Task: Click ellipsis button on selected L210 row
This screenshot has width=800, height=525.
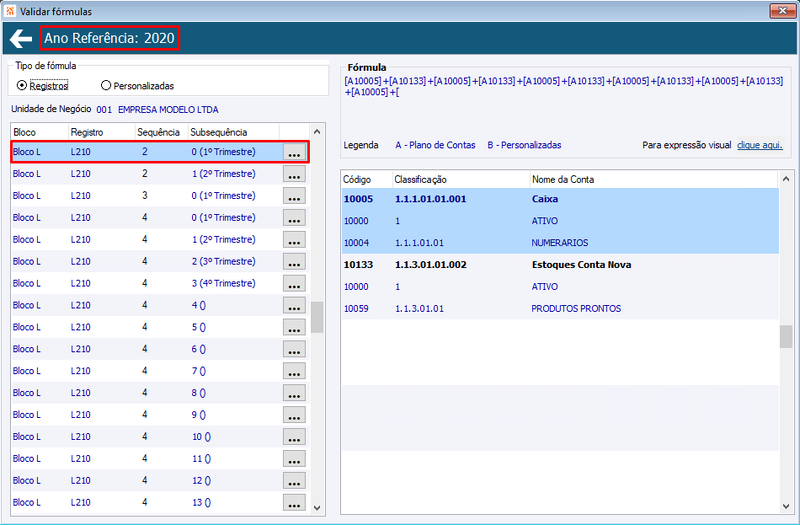Action: coord(294,152)
